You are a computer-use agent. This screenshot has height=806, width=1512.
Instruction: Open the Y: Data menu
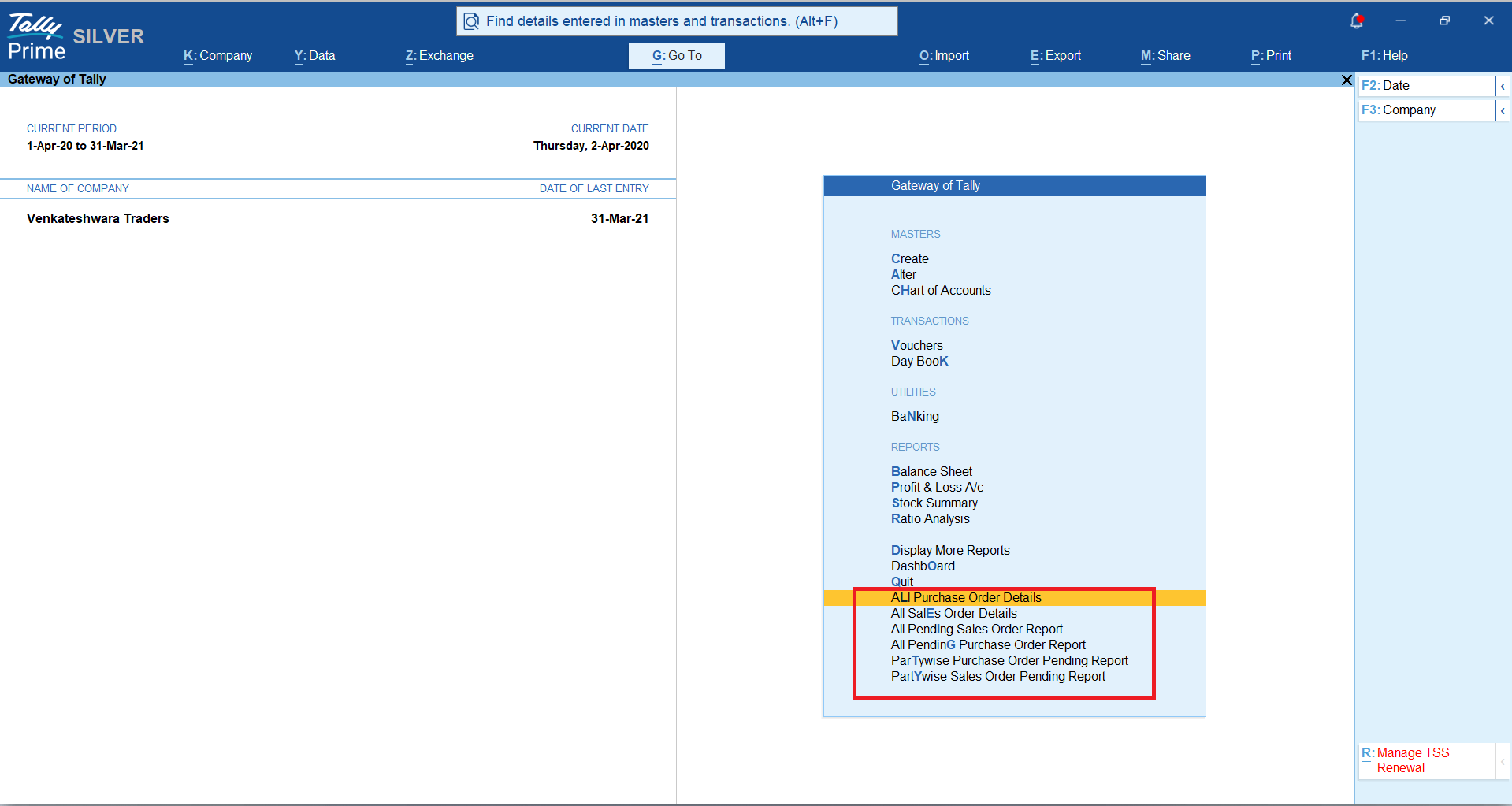314,56
